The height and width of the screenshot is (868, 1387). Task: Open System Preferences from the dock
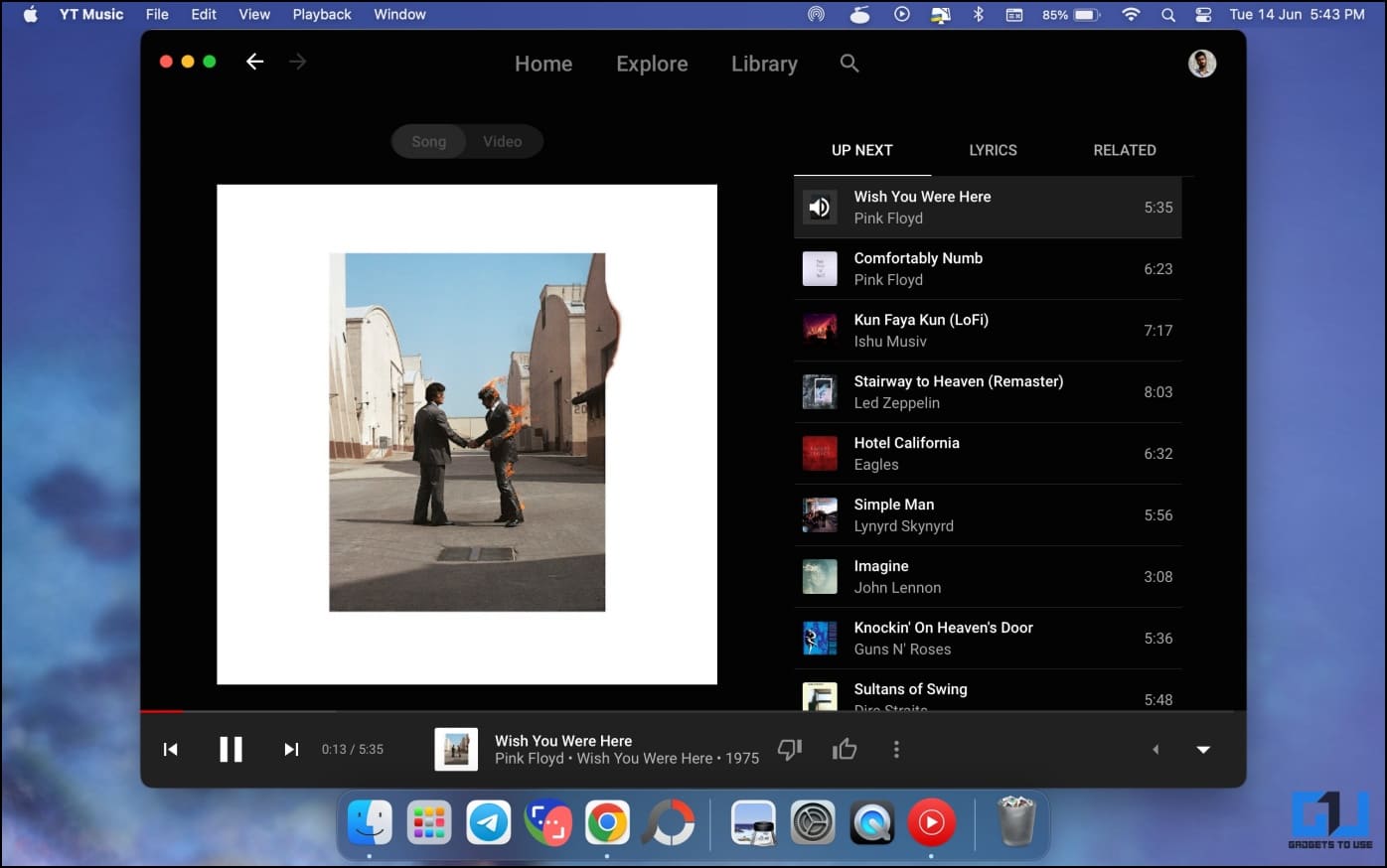812,822
